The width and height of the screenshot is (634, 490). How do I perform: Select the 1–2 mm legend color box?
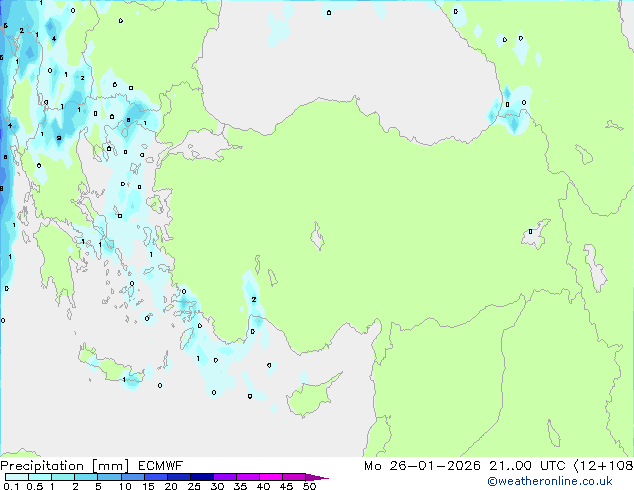(63, 477)
